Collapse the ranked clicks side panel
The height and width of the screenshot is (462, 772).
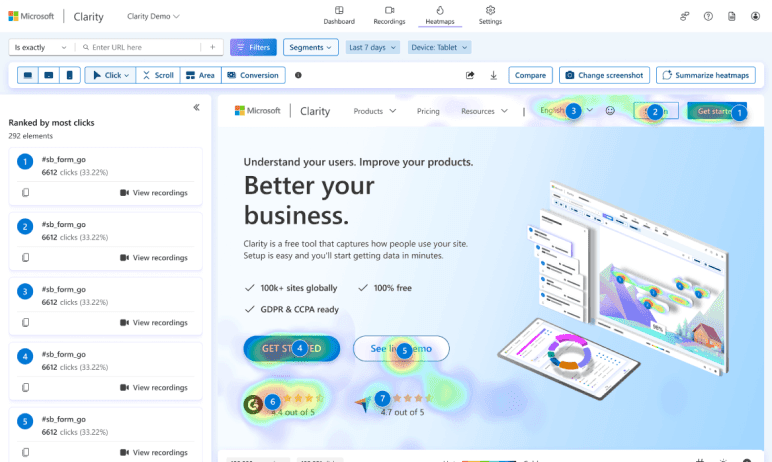(x=196, y=107)
